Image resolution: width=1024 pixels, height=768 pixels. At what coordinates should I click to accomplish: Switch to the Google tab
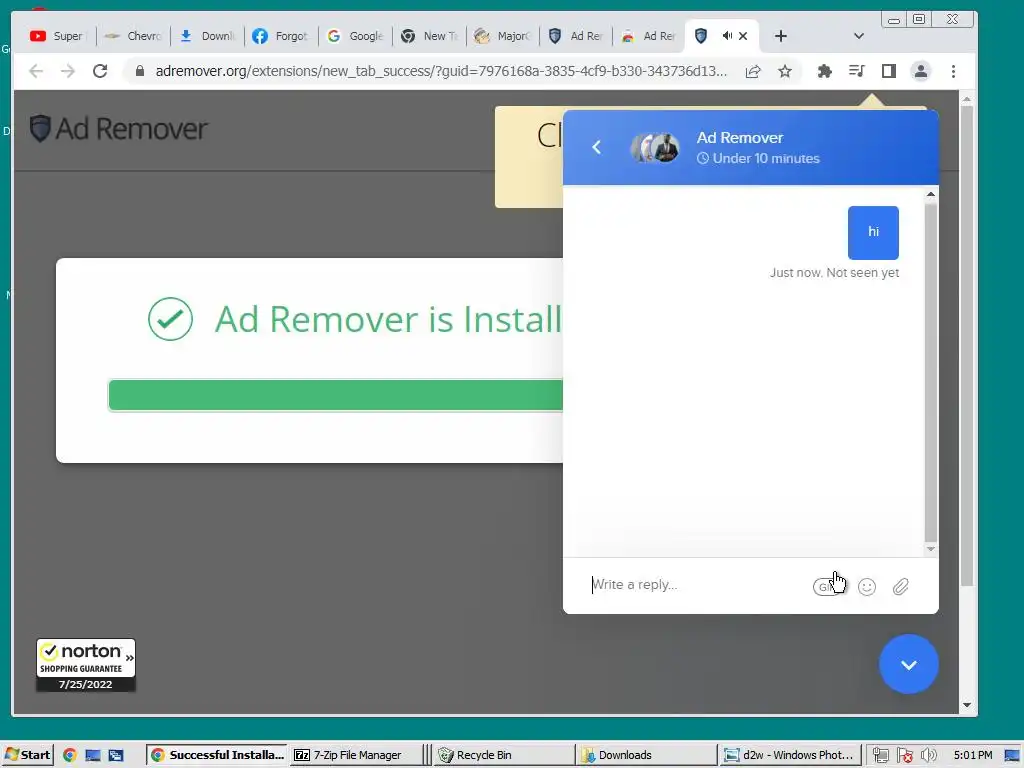[355, 36]
